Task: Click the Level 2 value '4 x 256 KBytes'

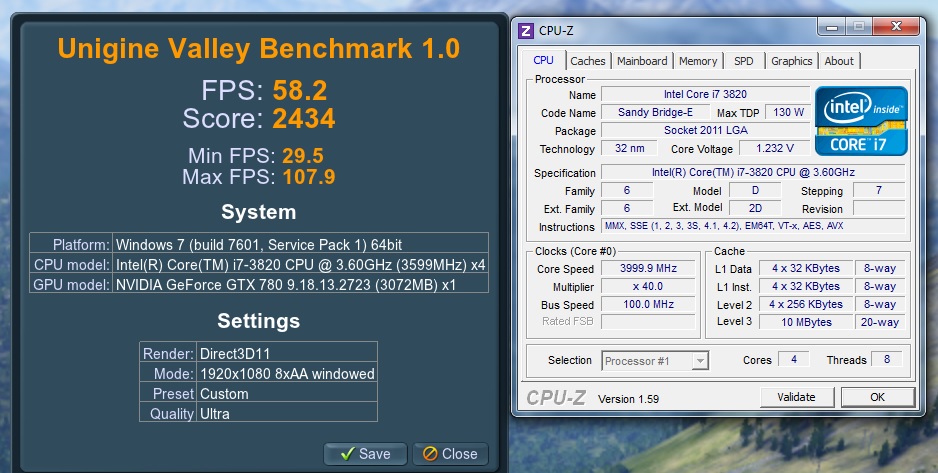Action: click(x=805, y=304)
